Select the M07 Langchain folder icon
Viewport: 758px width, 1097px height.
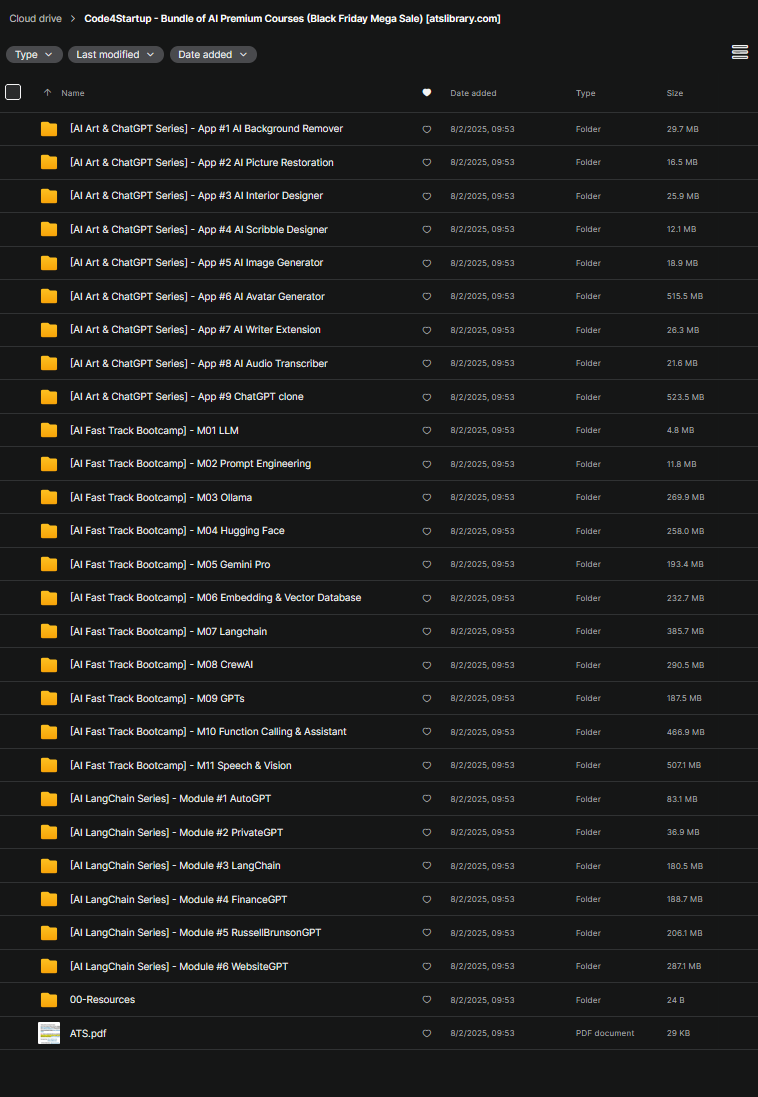(x=49, y=631)
